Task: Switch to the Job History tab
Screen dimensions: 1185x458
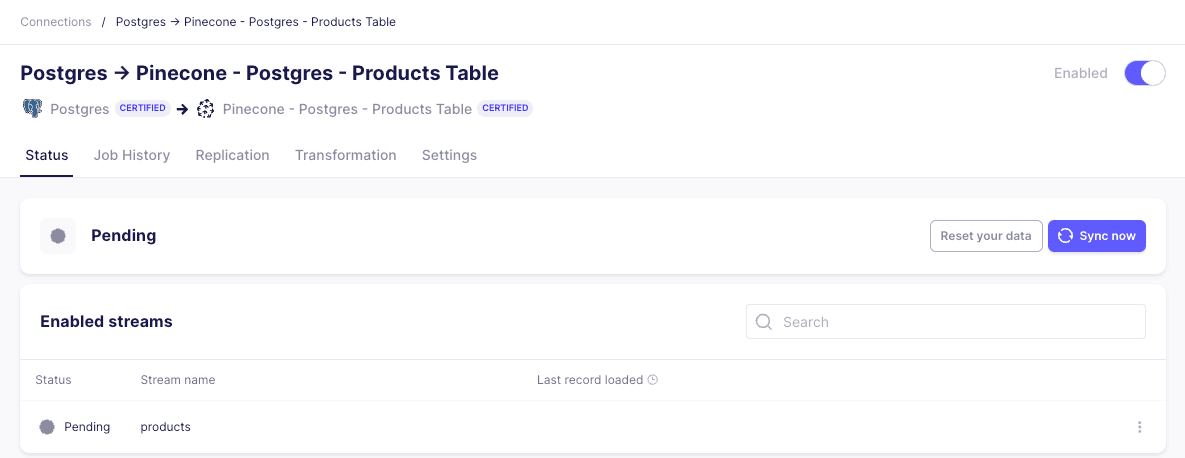Action: click(132, 155)
